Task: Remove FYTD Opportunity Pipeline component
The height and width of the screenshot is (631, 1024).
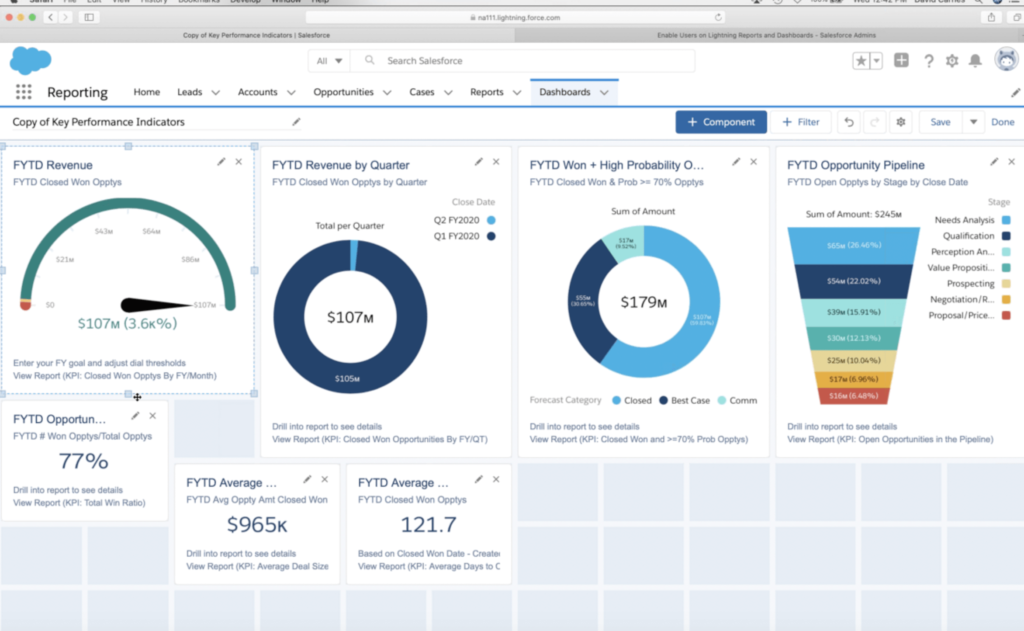Action: 1012,161
